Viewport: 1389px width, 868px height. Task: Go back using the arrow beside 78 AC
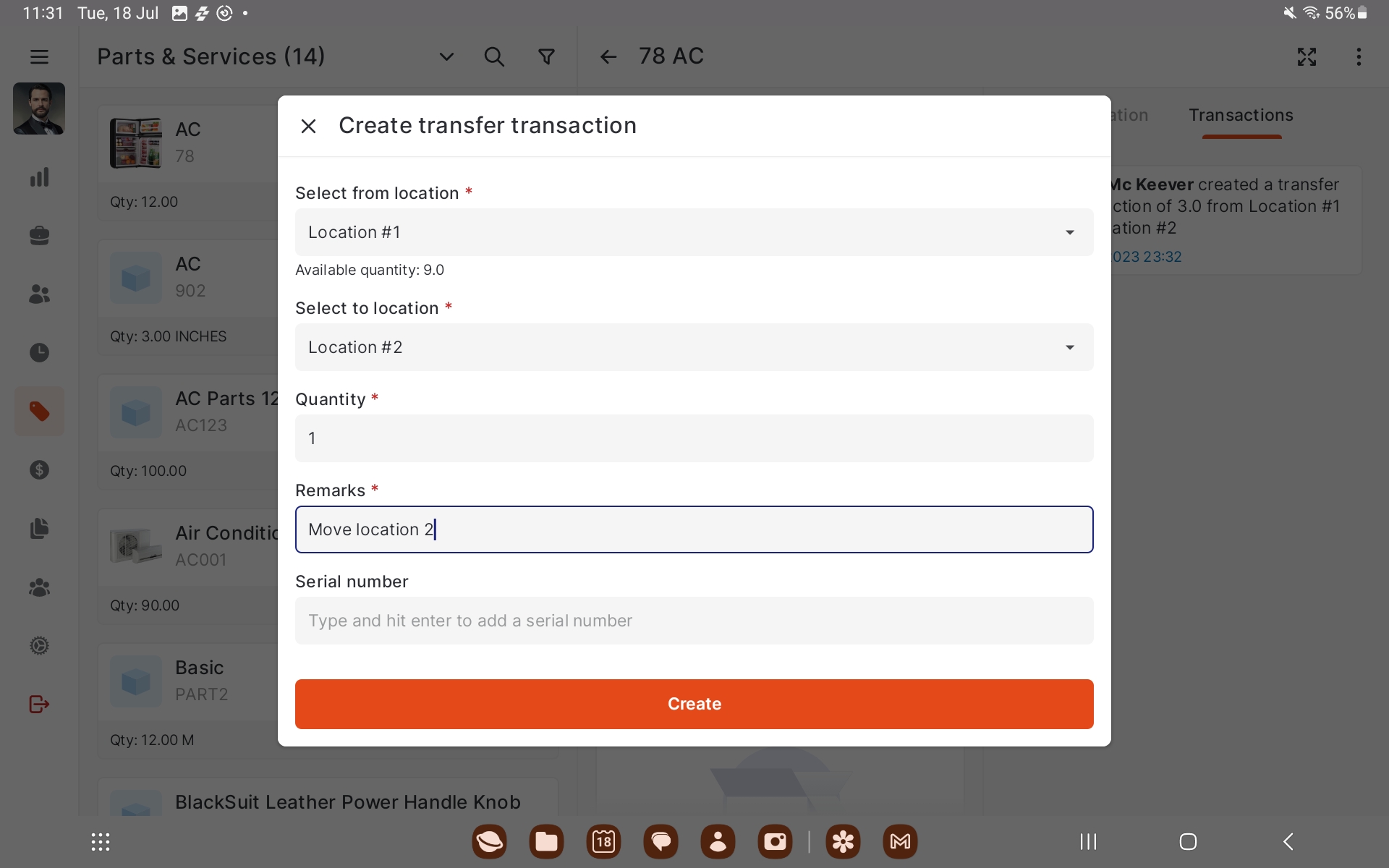pos(608,56)
